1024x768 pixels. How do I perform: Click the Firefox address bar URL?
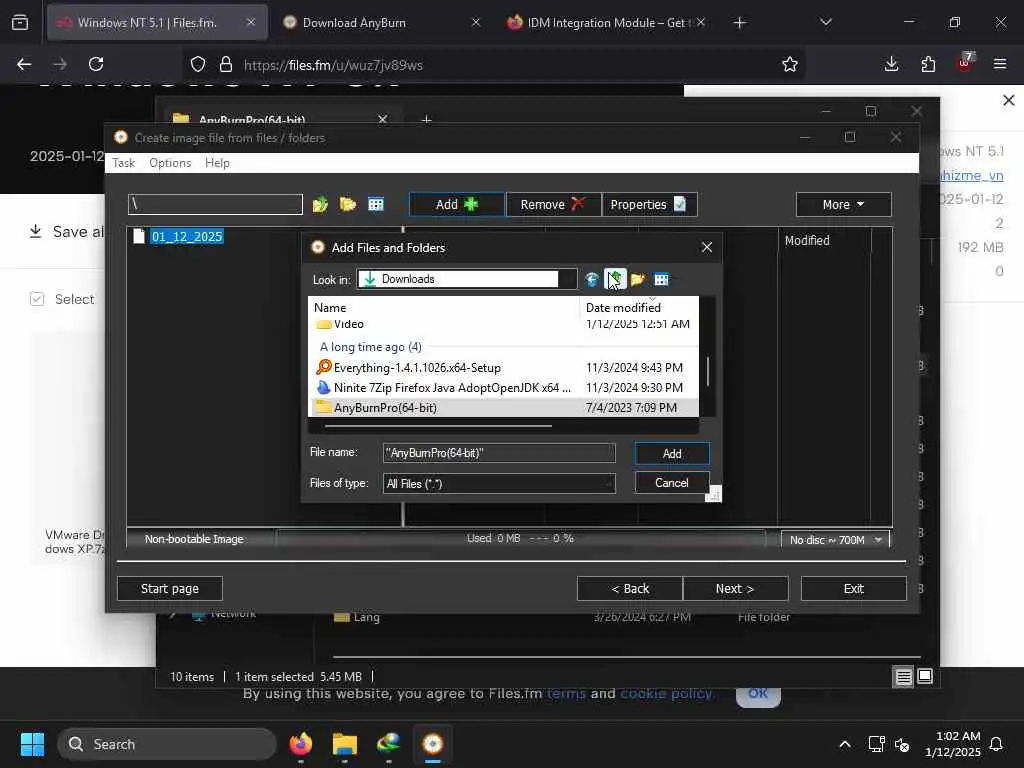tap(333, 65)
